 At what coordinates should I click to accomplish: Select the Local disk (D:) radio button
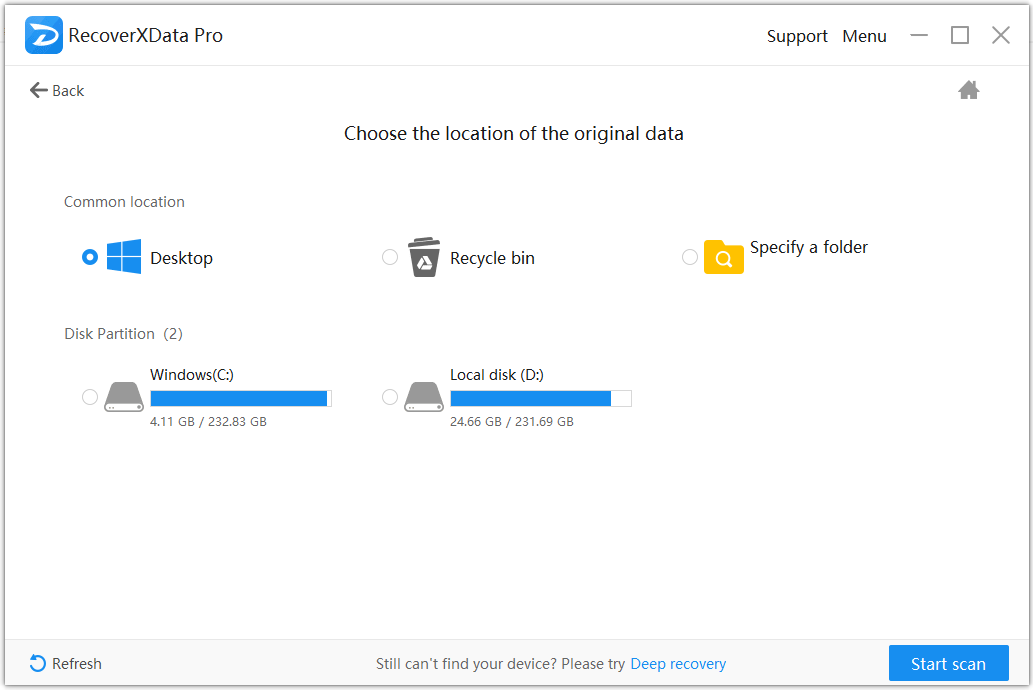390,396
